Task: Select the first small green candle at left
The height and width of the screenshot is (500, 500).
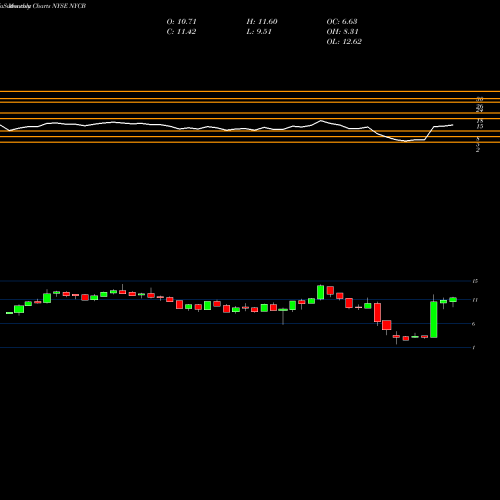Action: [9, 313]
